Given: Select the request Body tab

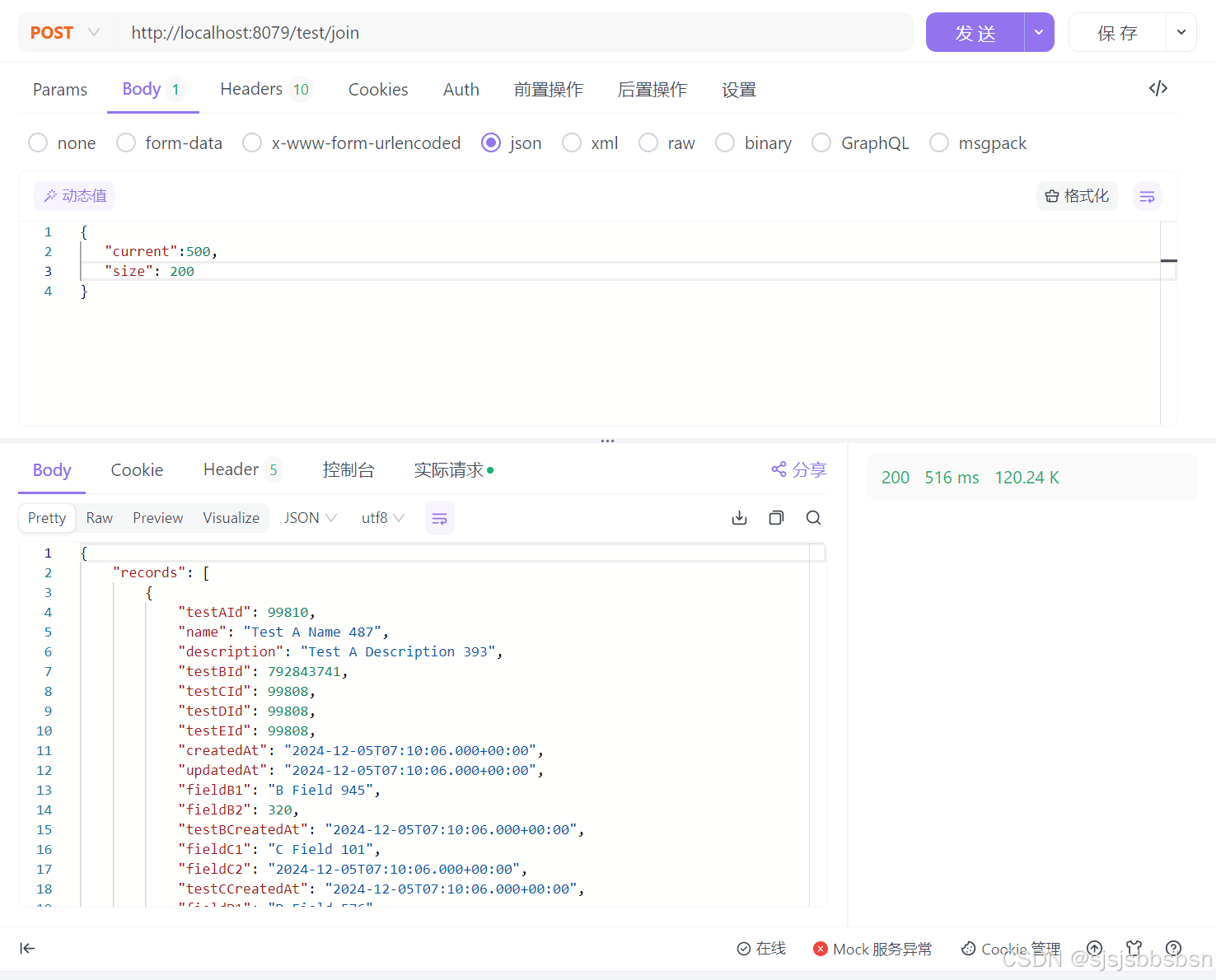Looking at the screenshot, I should 153,89.
